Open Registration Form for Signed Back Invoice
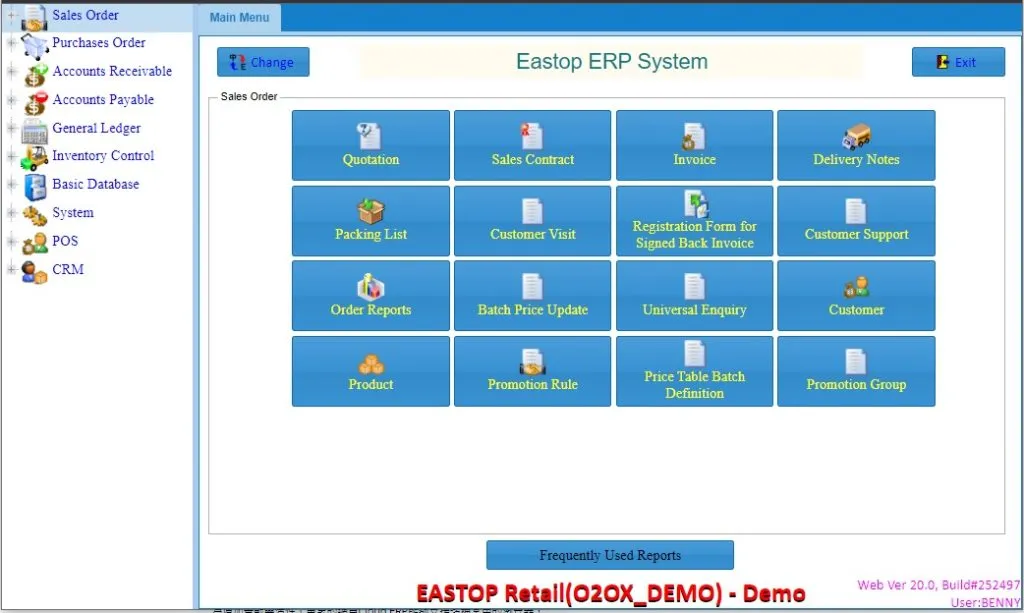The image size is (1024, 613). tap(694, 221)
